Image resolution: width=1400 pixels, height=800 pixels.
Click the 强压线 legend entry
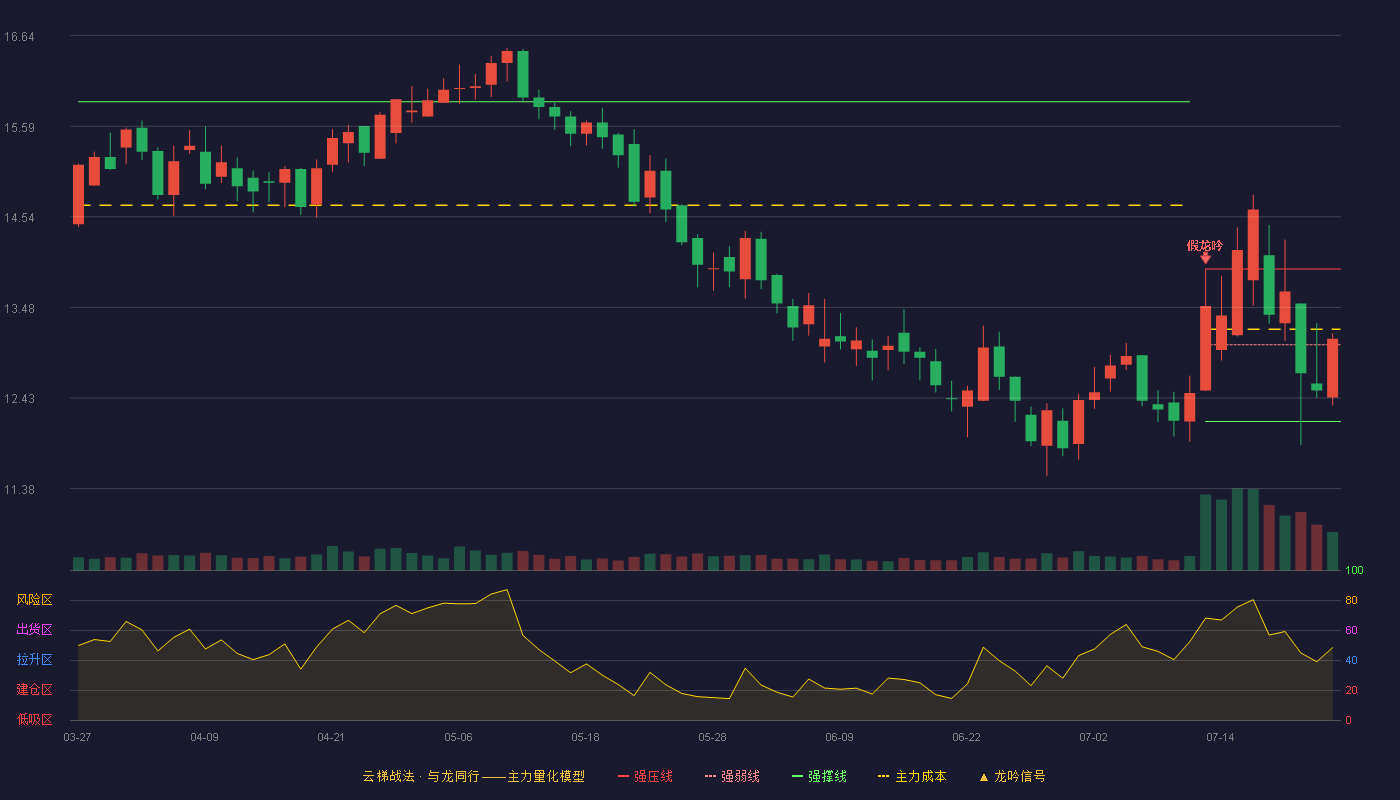tap(645, 776)
